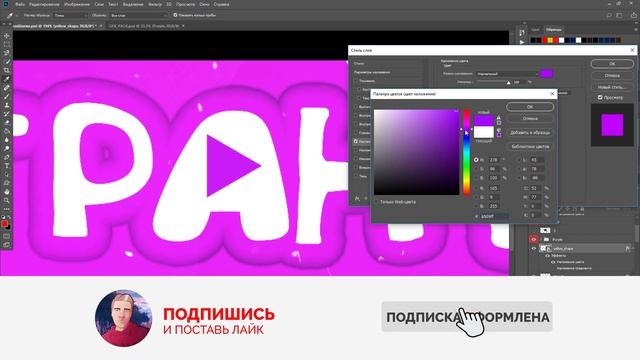Open the Нормальный blend mode dropdown
640x360 pixels.
[x=507, y=74]
